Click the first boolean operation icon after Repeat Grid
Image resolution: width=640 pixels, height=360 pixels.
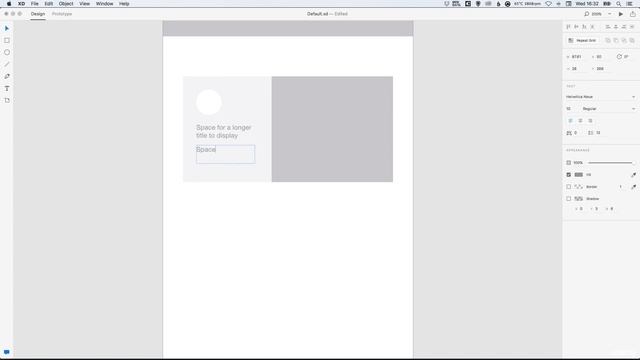pyautogui.click(x=608, y=40)
